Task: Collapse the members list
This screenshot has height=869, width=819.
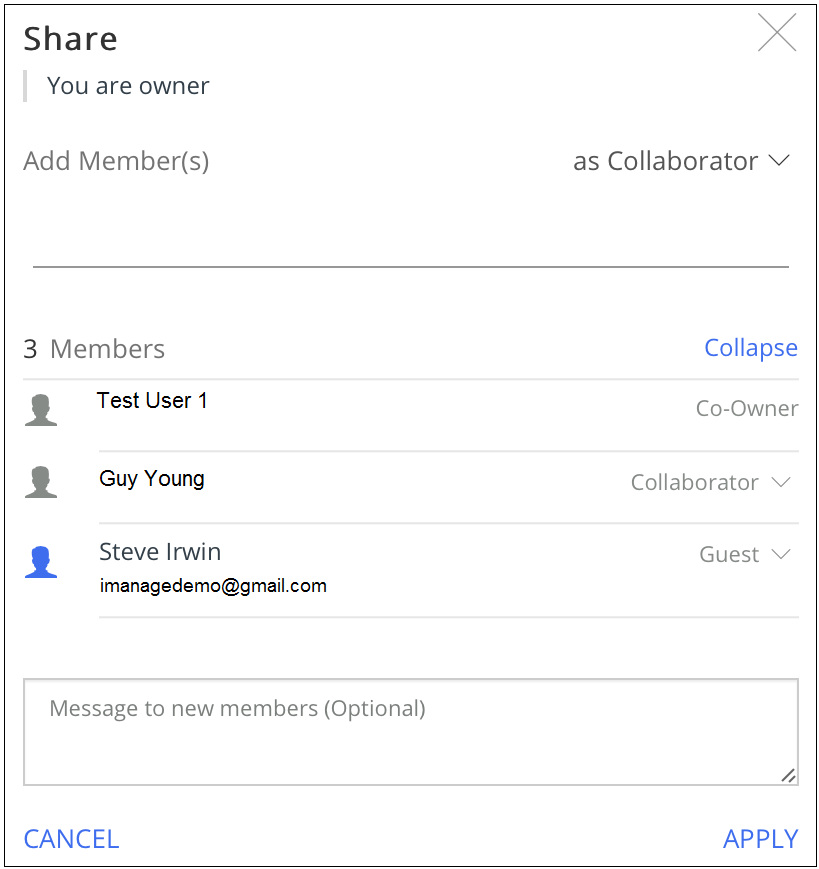Action: [750, 348]
